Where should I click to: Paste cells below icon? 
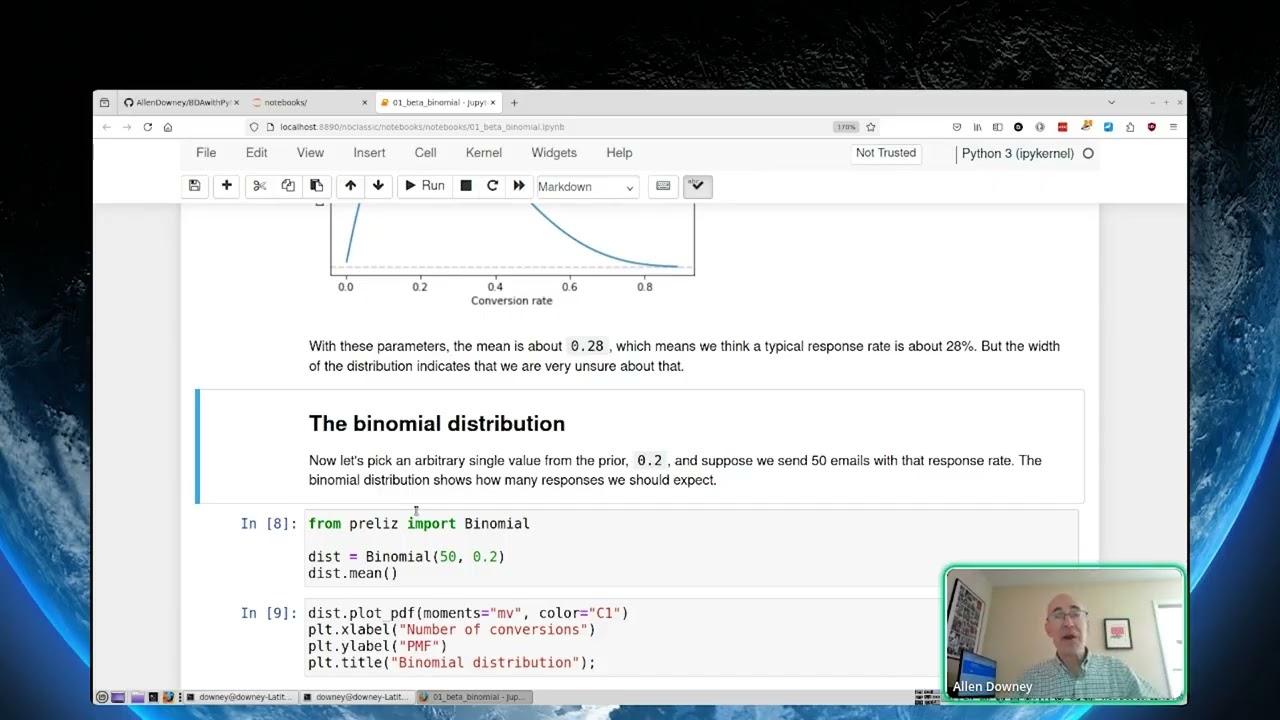coord(316,186)
